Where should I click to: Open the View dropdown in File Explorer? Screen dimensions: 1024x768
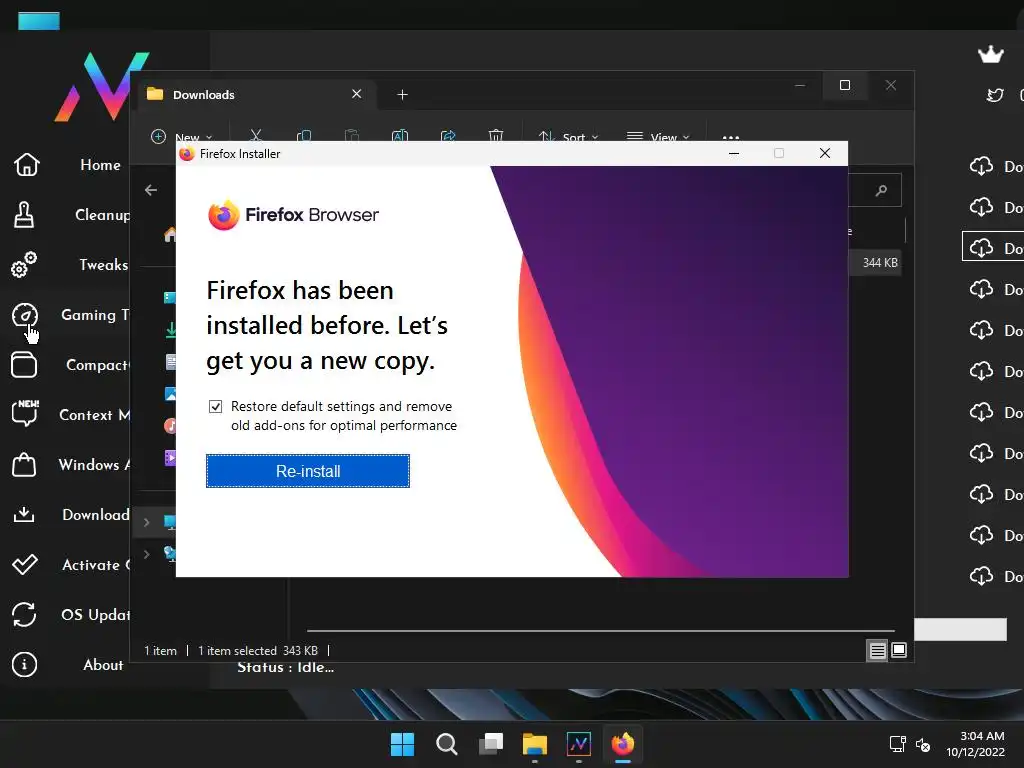[658, 136]
